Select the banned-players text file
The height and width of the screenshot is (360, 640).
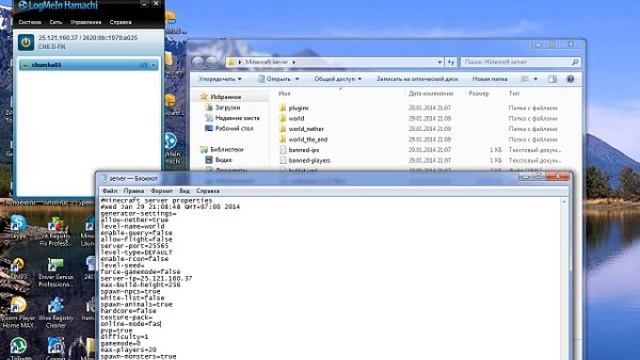pyautogui.click(x=305, y=160)
